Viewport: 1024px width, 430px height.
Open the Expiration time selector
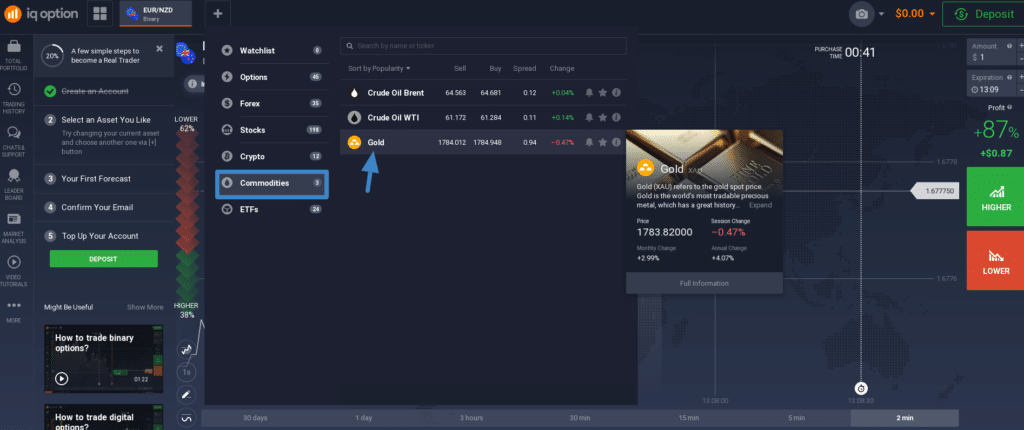click(991, 83)
